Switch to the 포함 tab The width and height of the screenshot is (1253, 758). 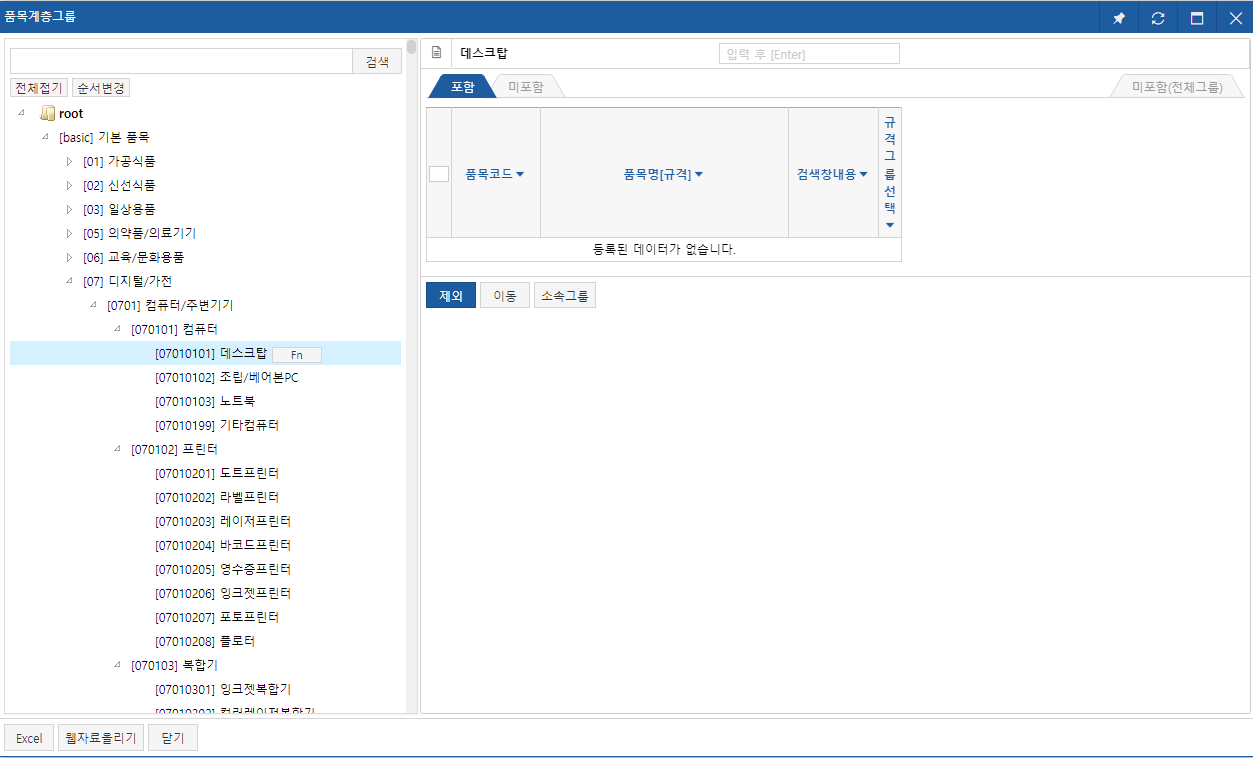[463, 87]
